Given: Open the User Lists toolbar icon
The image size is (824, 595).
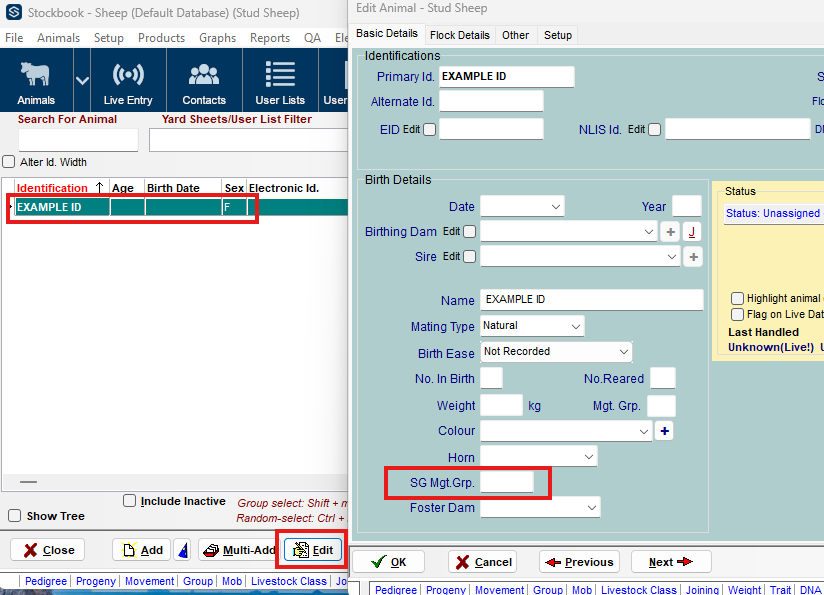Looking at the screenshot, I should (x=280, y=82).
